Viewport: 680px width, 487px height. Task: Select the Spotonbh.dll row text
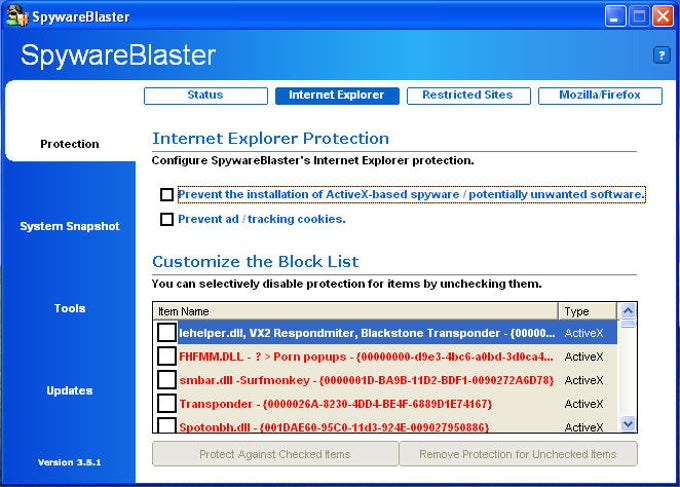tap(334, 427)
